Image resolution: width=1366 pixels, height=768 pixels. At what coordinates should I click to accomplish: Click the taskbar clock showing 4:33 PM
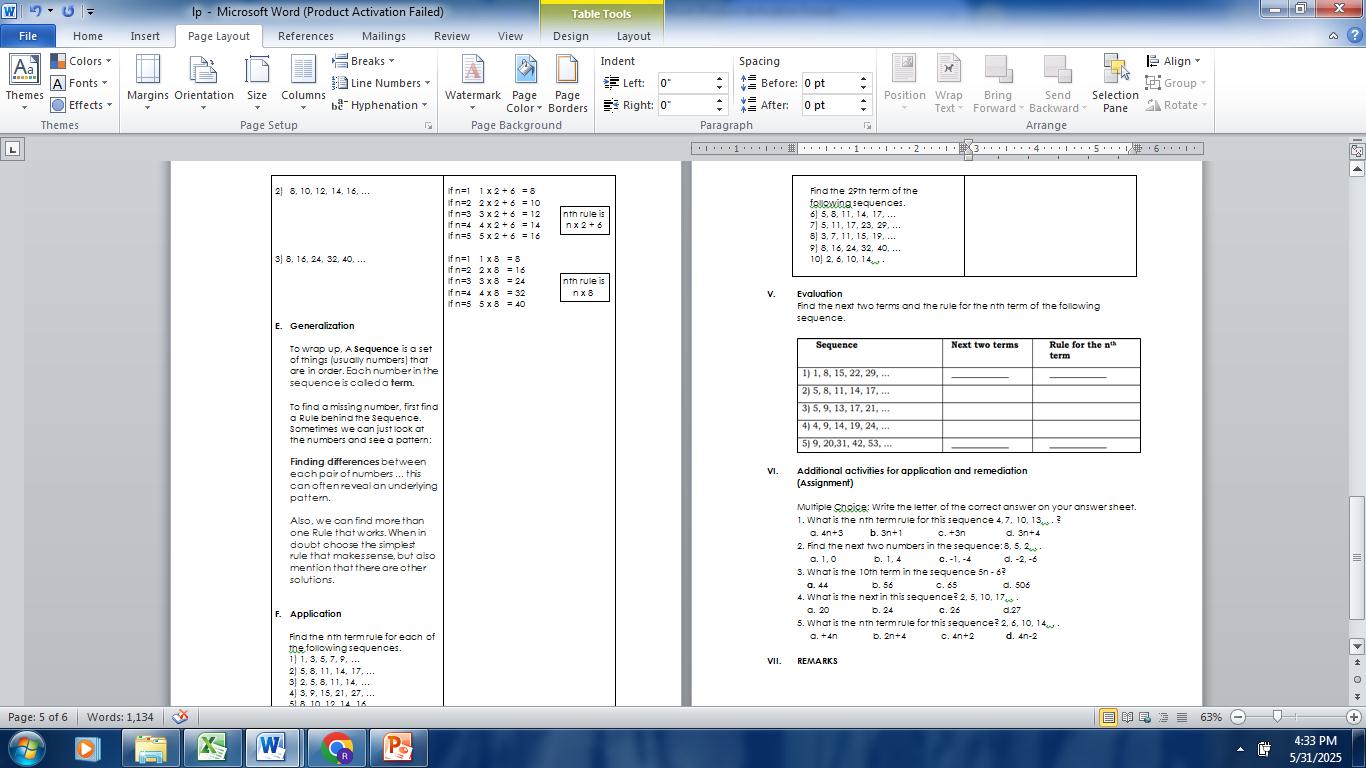tap(1315, 749)
